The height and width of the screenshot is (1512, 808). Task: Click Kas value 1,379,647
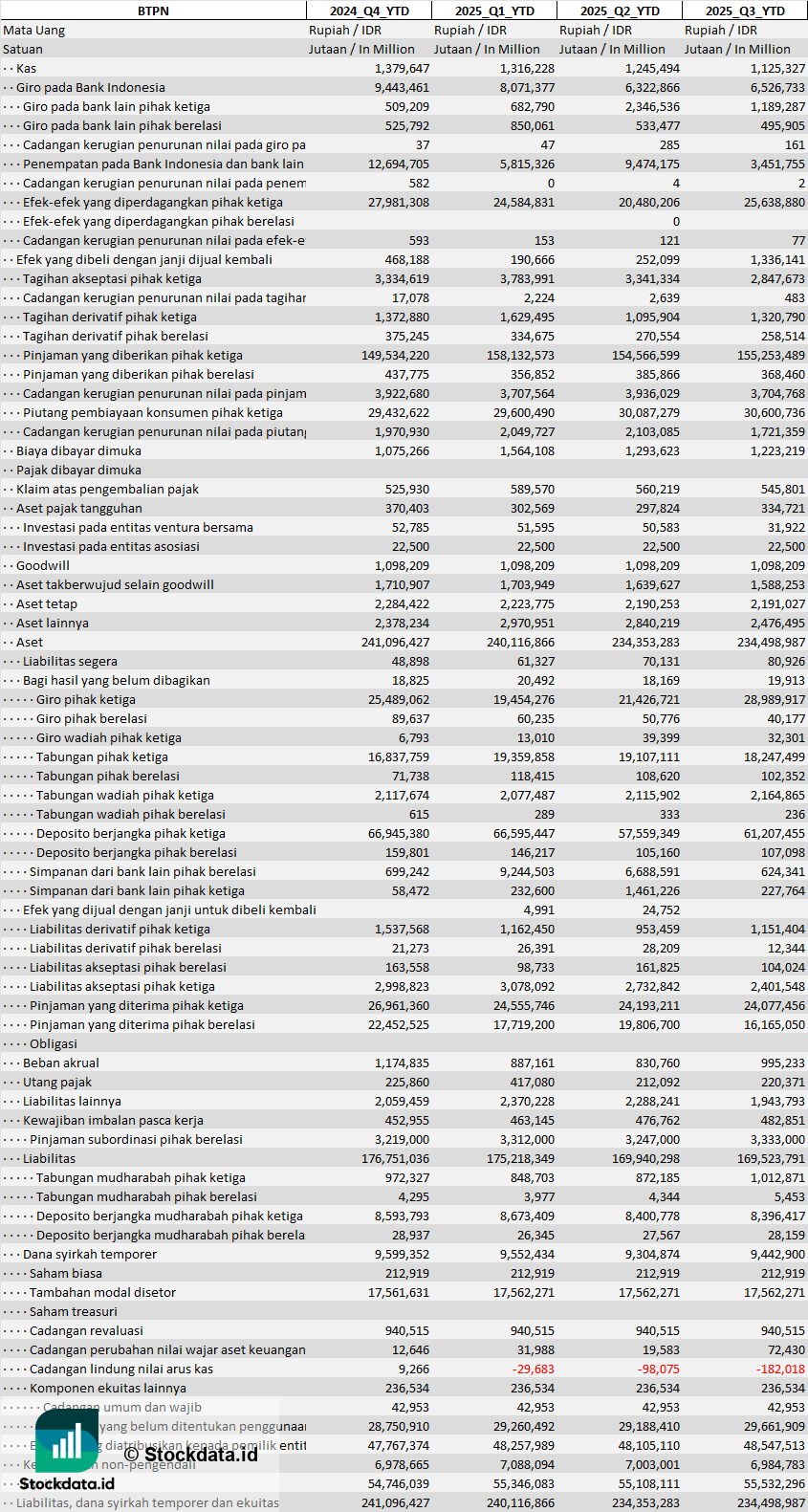(402, 68)
